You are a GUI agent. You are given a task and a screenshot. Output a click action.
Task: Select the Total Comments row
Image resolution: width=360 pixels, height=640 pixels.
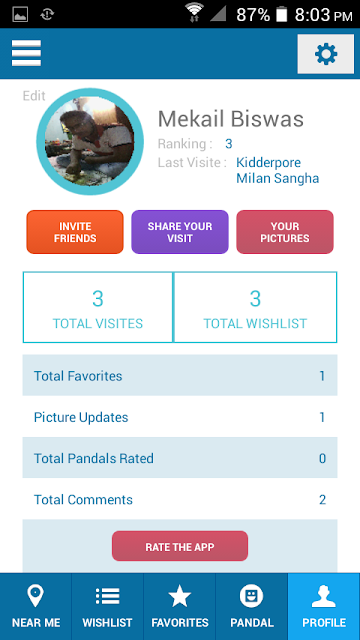coord(180,499)
